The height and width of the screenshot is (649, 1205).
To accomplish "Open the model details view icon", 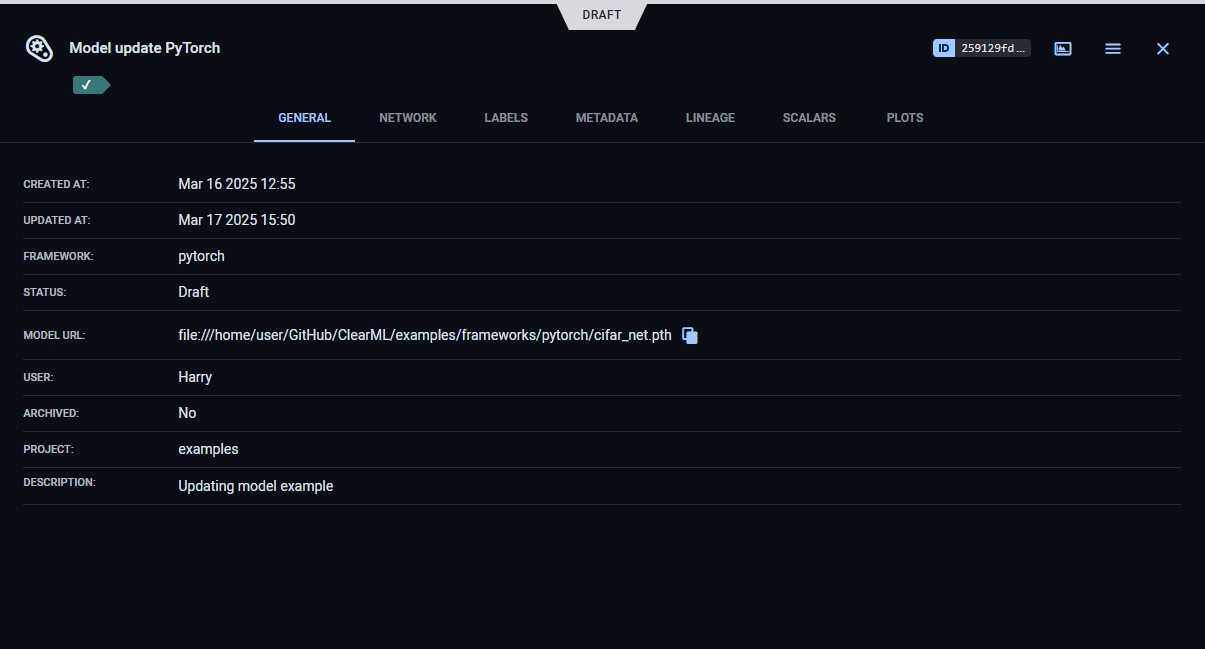I will pyautogui.click(x=1063, y=48).
